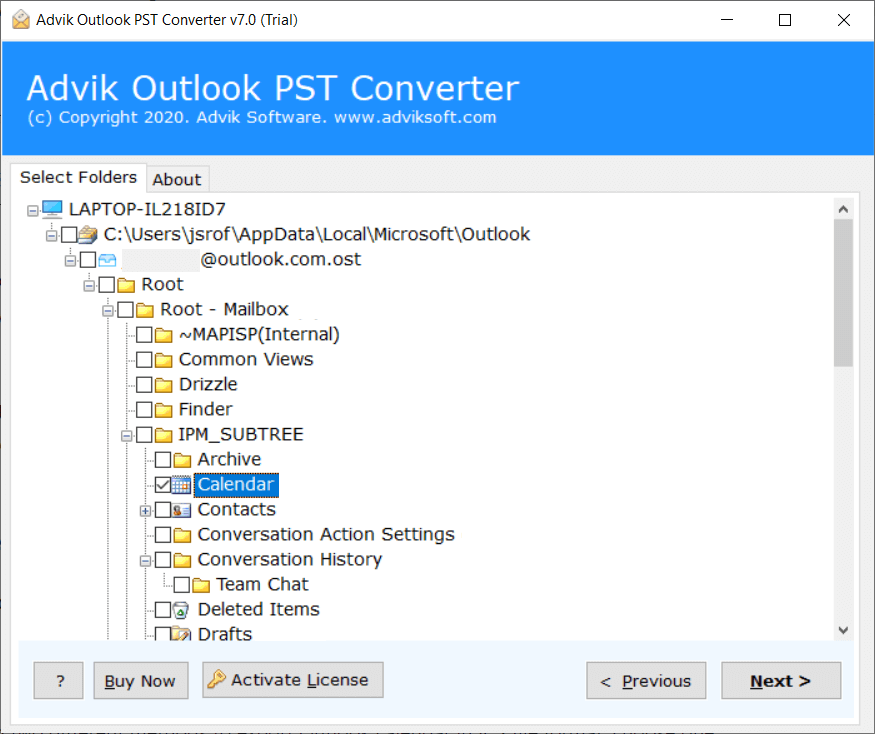Switch to the About tab
The width and height of the screenshot is (875, 734).
pos(177,179)
